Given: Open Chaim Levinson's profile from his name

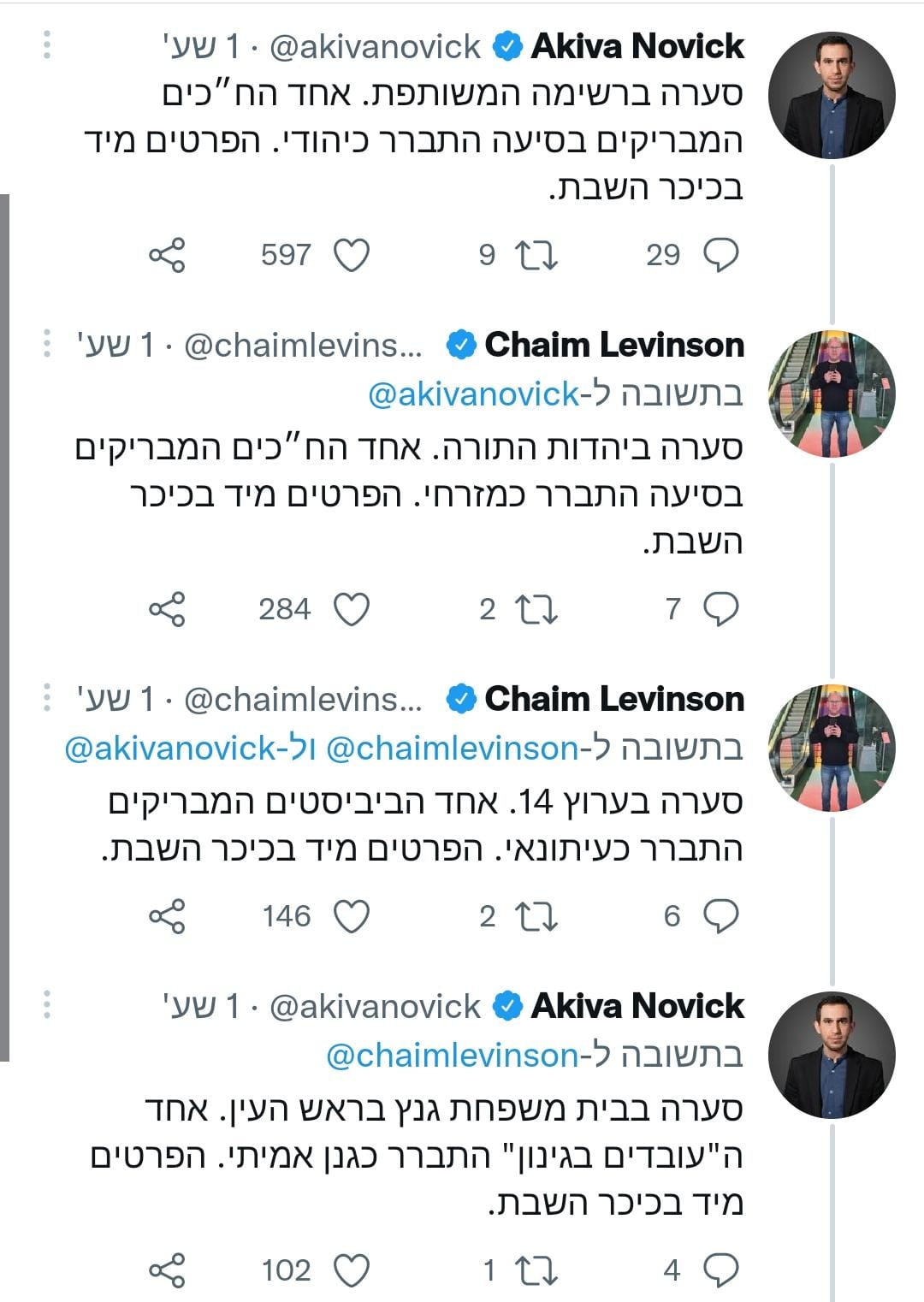Looking at the screenshot, I should [613, 346].
